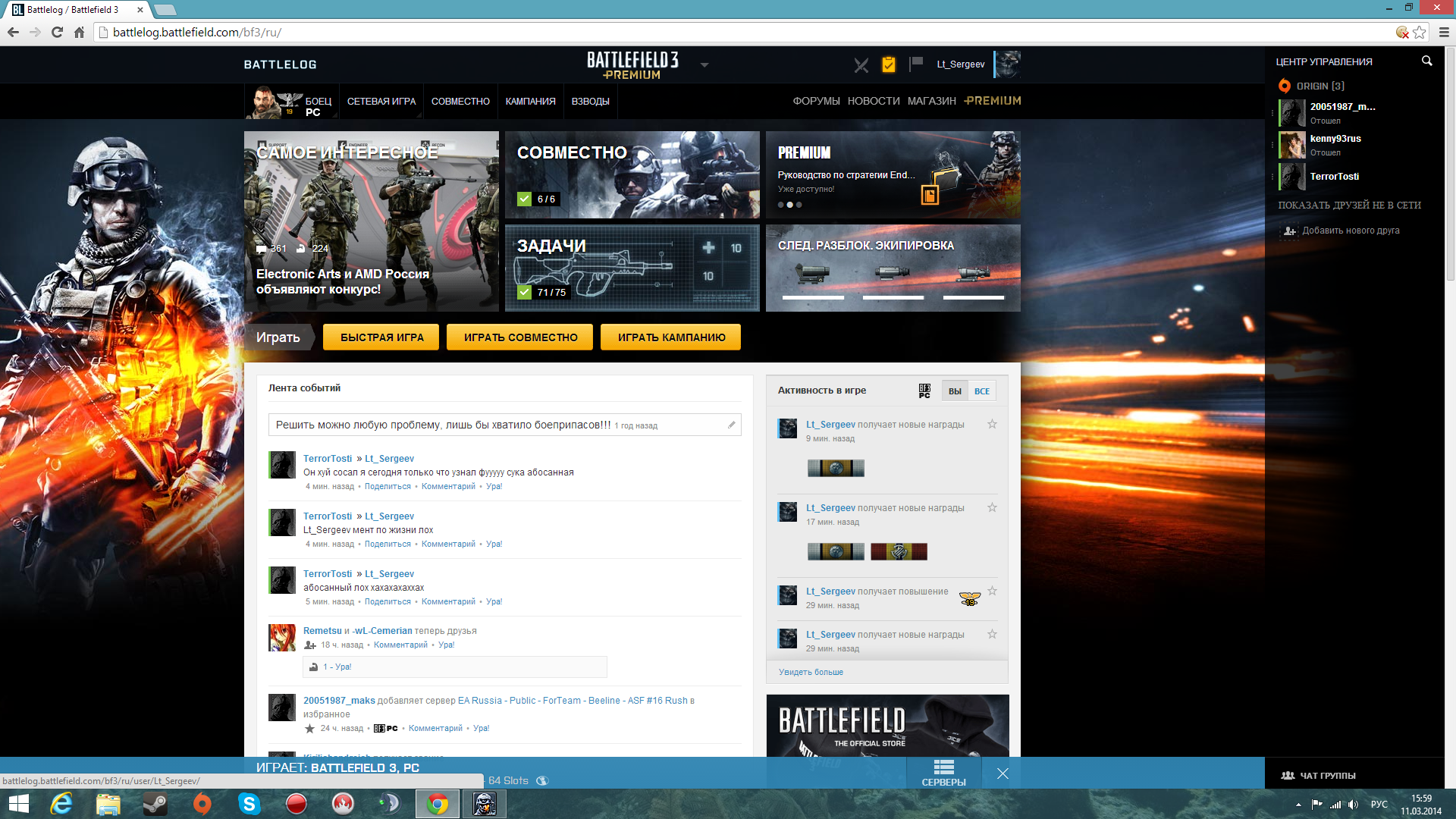Open the yellow assignments clipboard icon
The image size is (1456, 819).
coord(889,64)
